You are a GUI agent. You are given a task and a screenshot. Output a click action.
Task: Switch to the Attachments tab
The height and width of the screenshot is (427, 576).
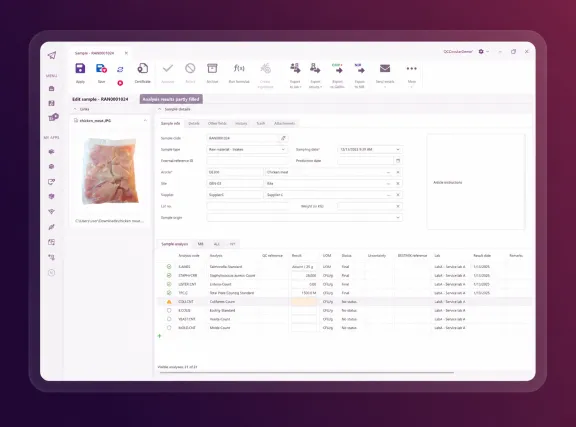coord(284,123)
